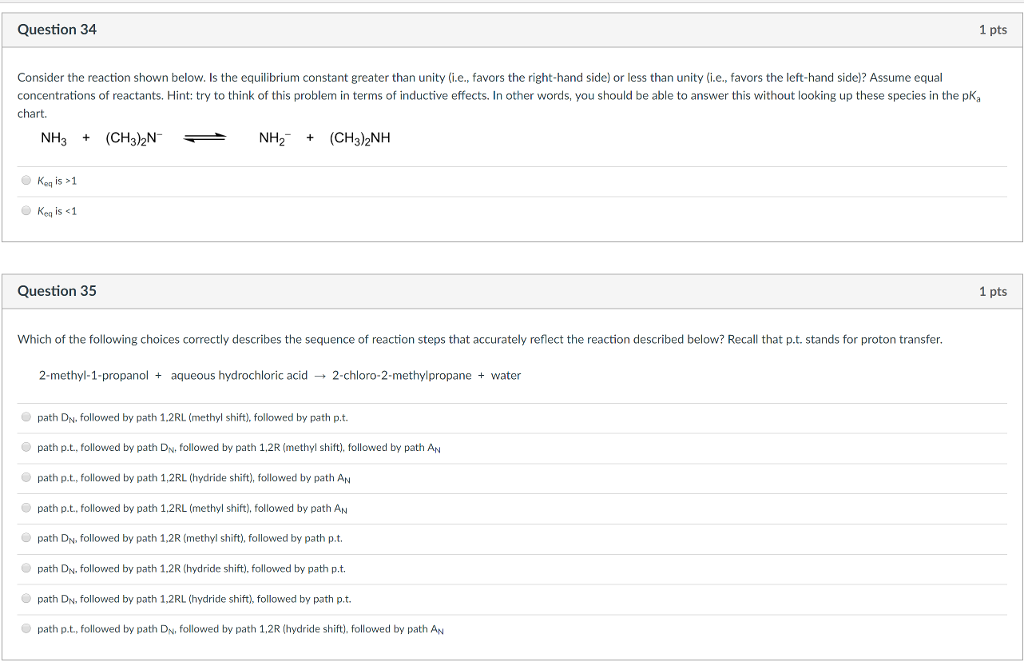Click the equilibrium arrow in the reaction

pos(204,138)
